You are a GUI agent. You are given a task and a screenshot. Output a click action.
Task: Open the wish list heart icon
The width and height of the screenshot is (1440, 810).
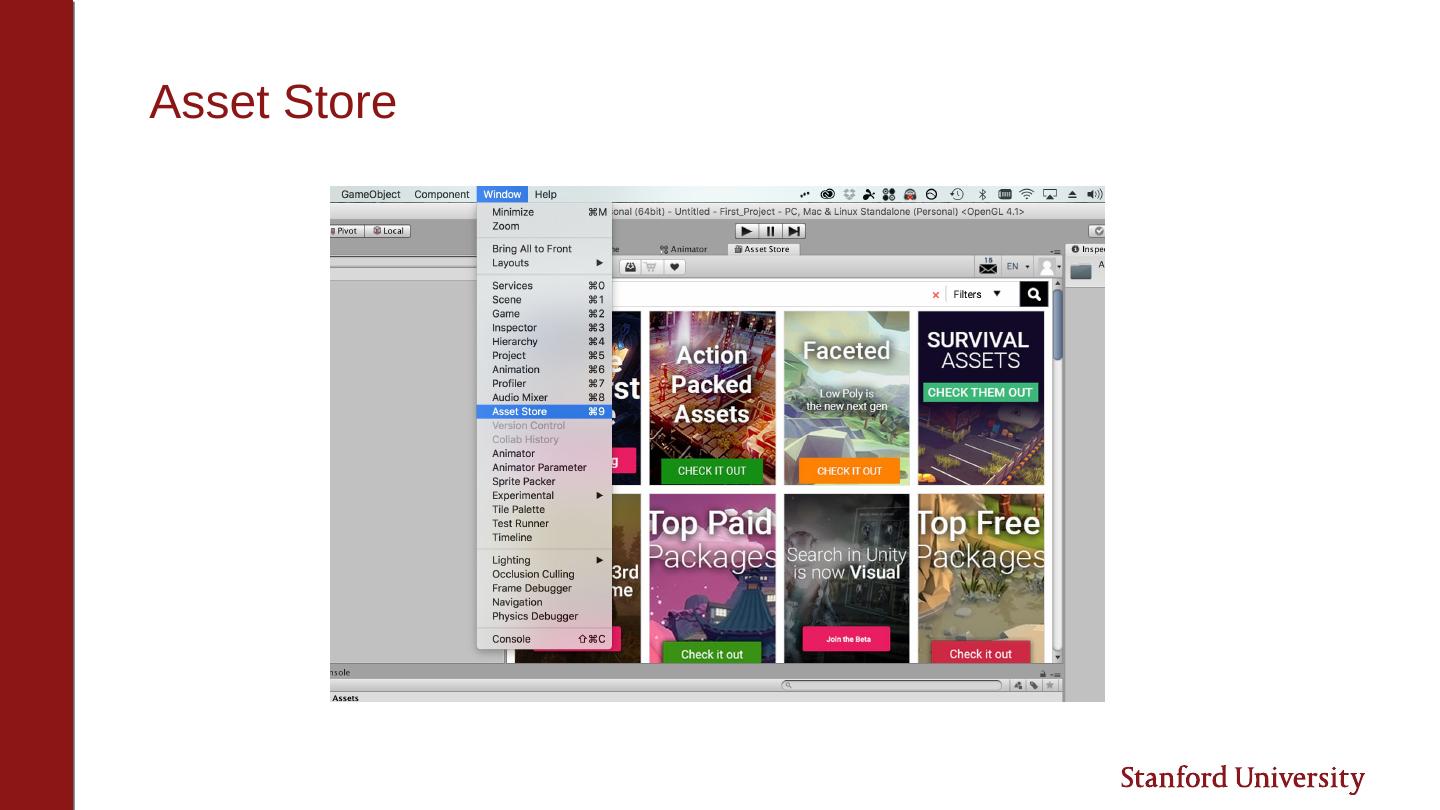(675, 267)
